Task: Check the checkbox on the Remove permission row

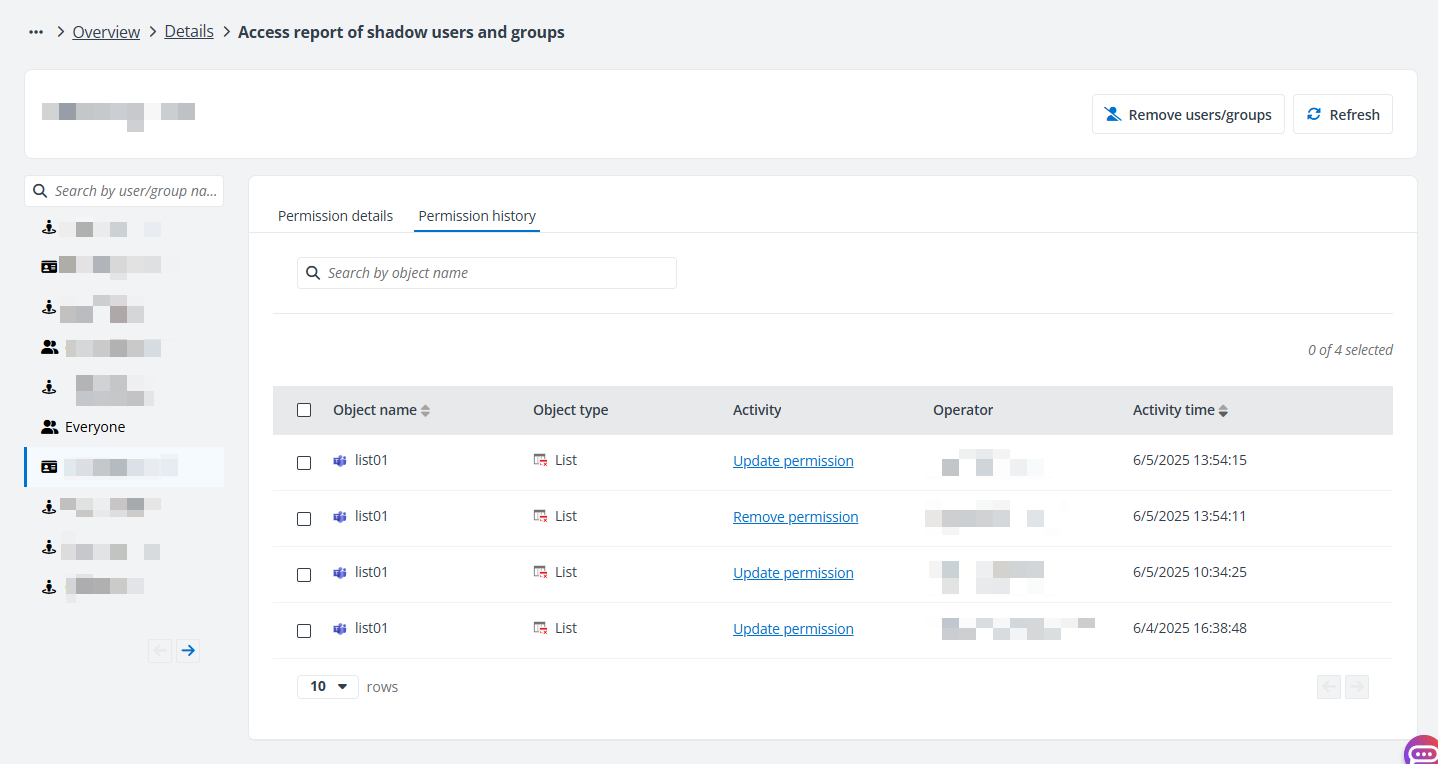Action: click(x=304, y=519)
